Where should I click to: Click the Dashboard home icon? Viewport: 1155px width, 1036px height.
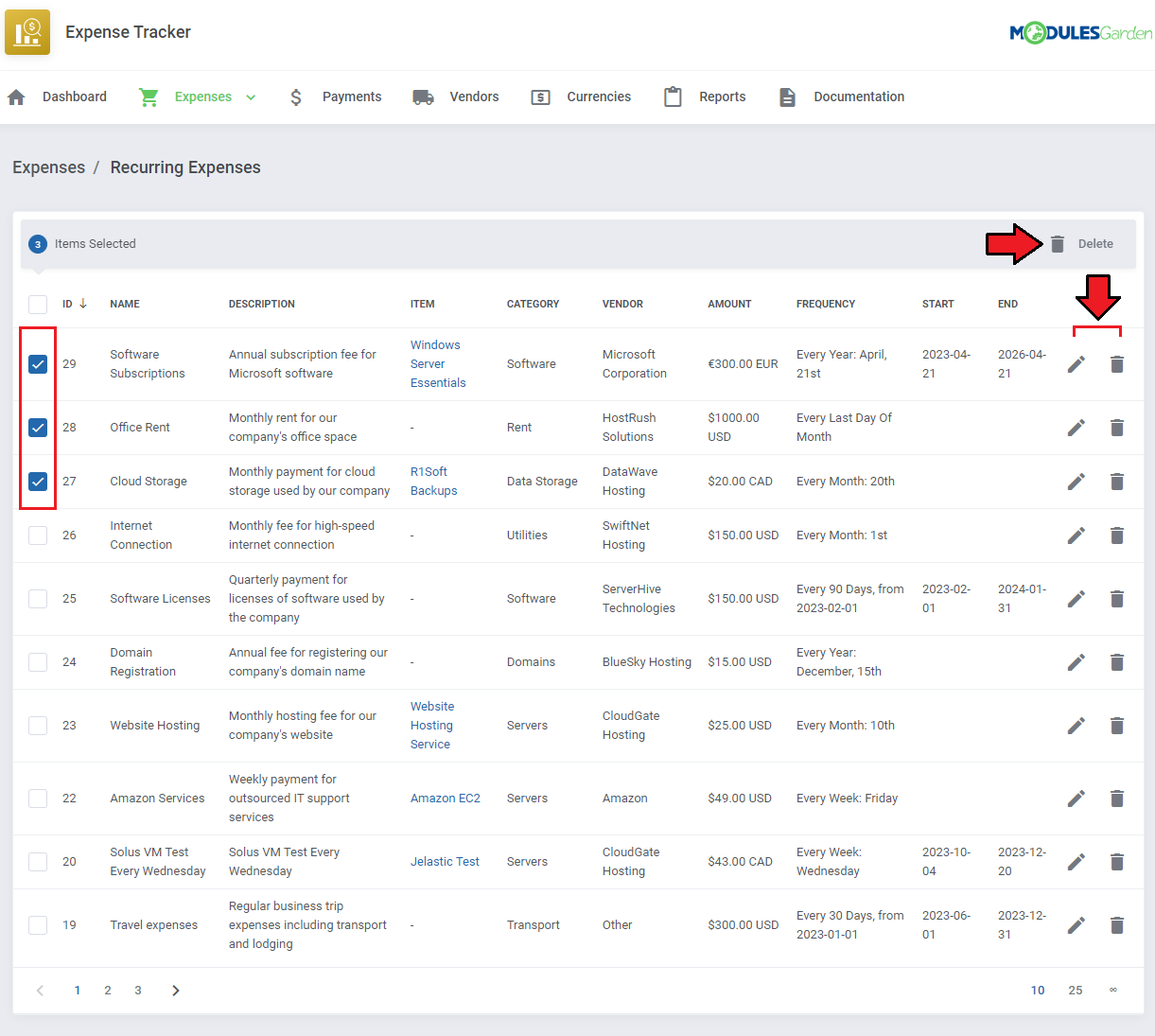pos(16,97)
